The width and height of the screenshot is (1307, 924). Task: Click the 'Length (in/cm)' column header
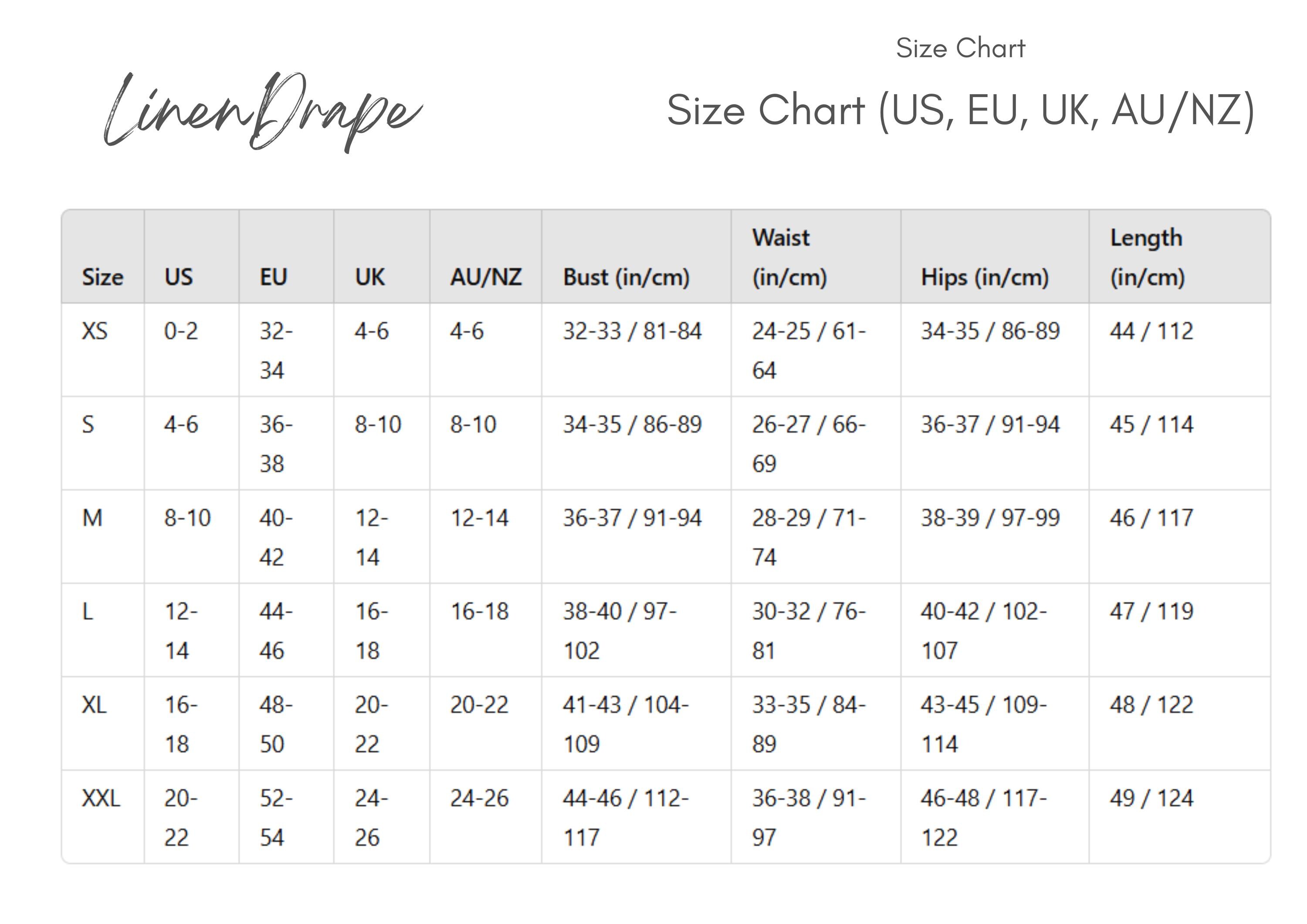click(1147, 257)
